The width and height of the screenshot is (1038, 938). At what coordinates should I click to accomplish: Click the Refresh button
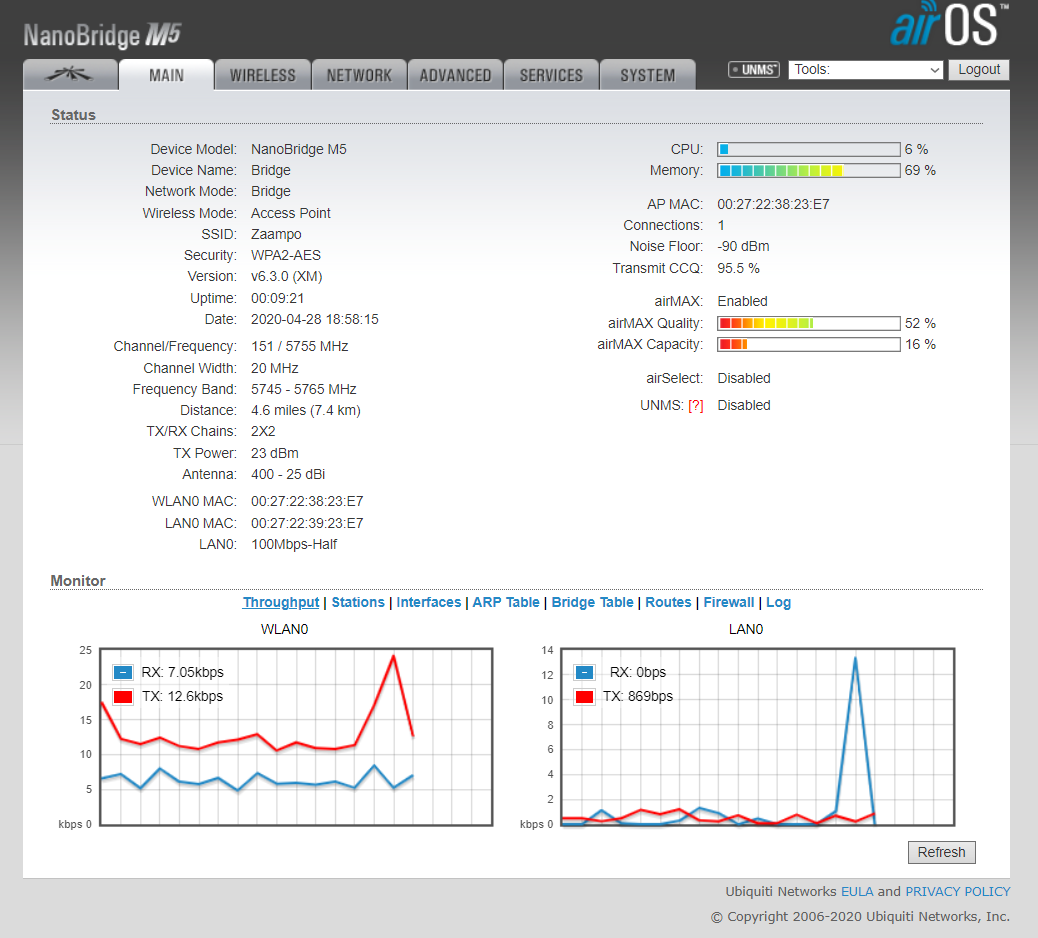tap(941, 852)
